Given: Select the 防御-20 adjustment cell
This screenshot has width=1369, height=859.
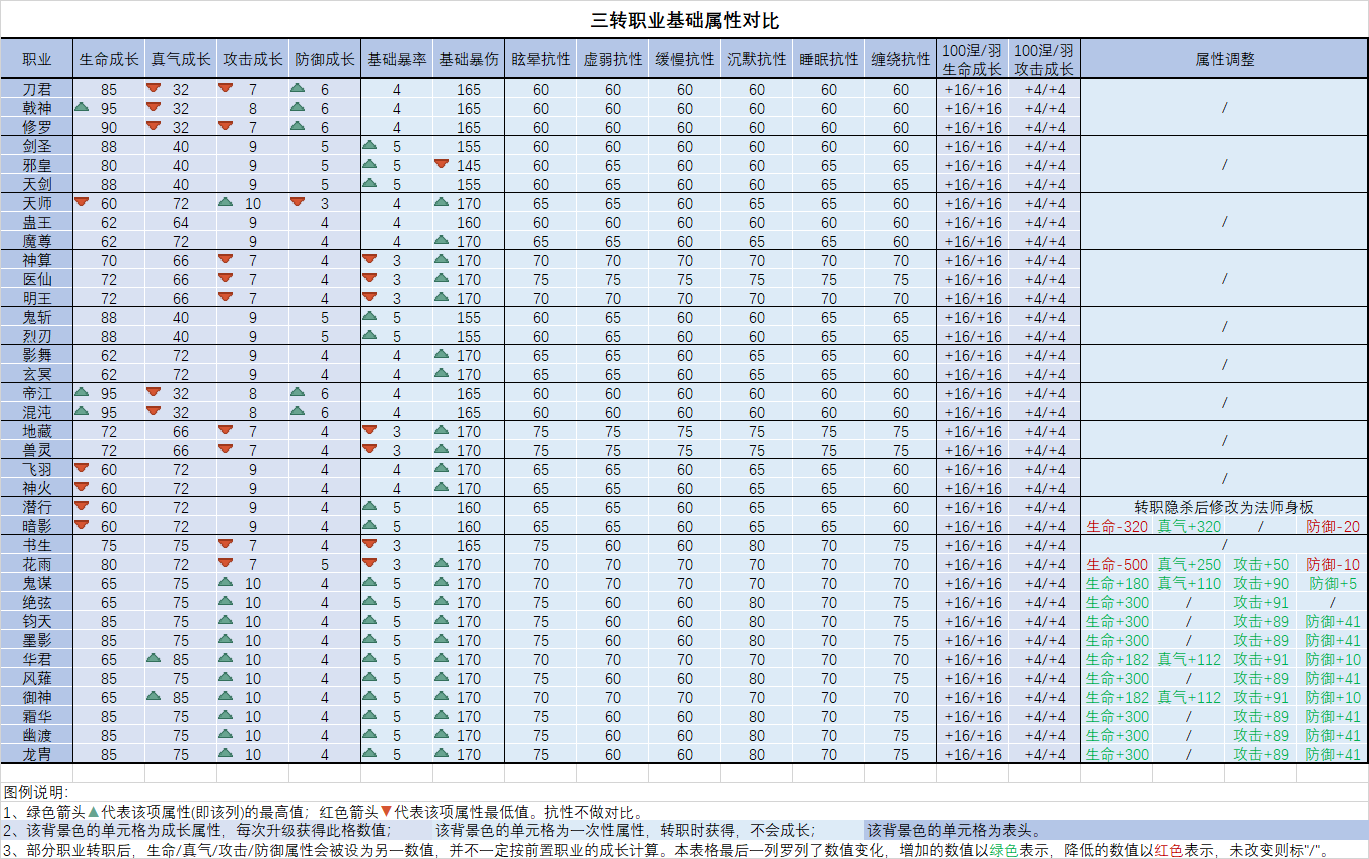Looking at the screenshot, I should tap(1333, 526).
